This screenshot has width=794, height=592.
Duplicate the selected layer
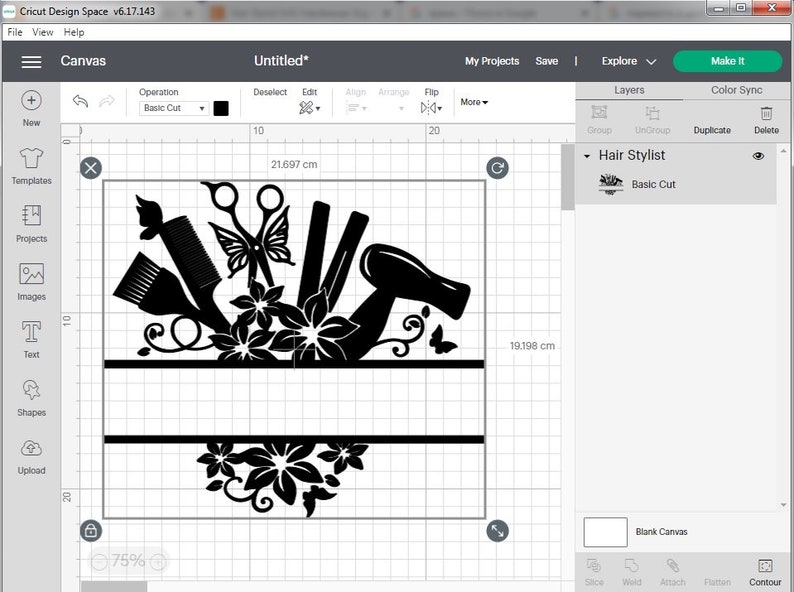click(x=712, y=130)
